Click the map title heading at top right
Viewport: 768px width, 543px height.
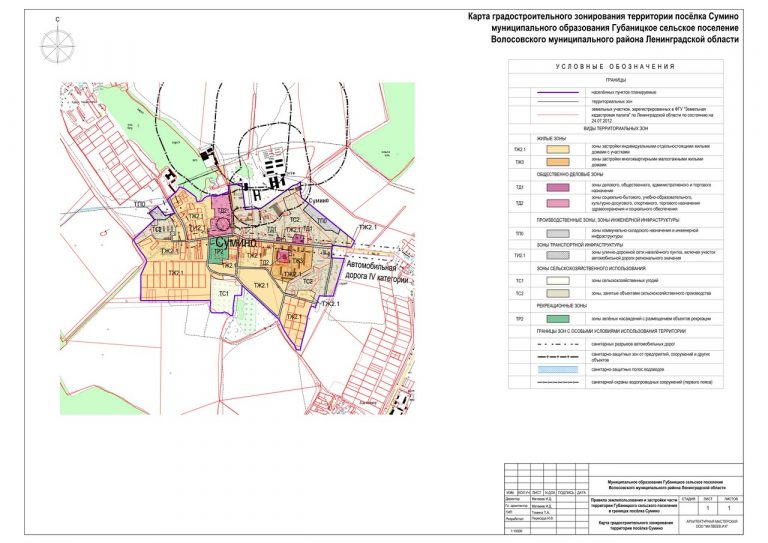pyautogui.click(x=603, y=28)
